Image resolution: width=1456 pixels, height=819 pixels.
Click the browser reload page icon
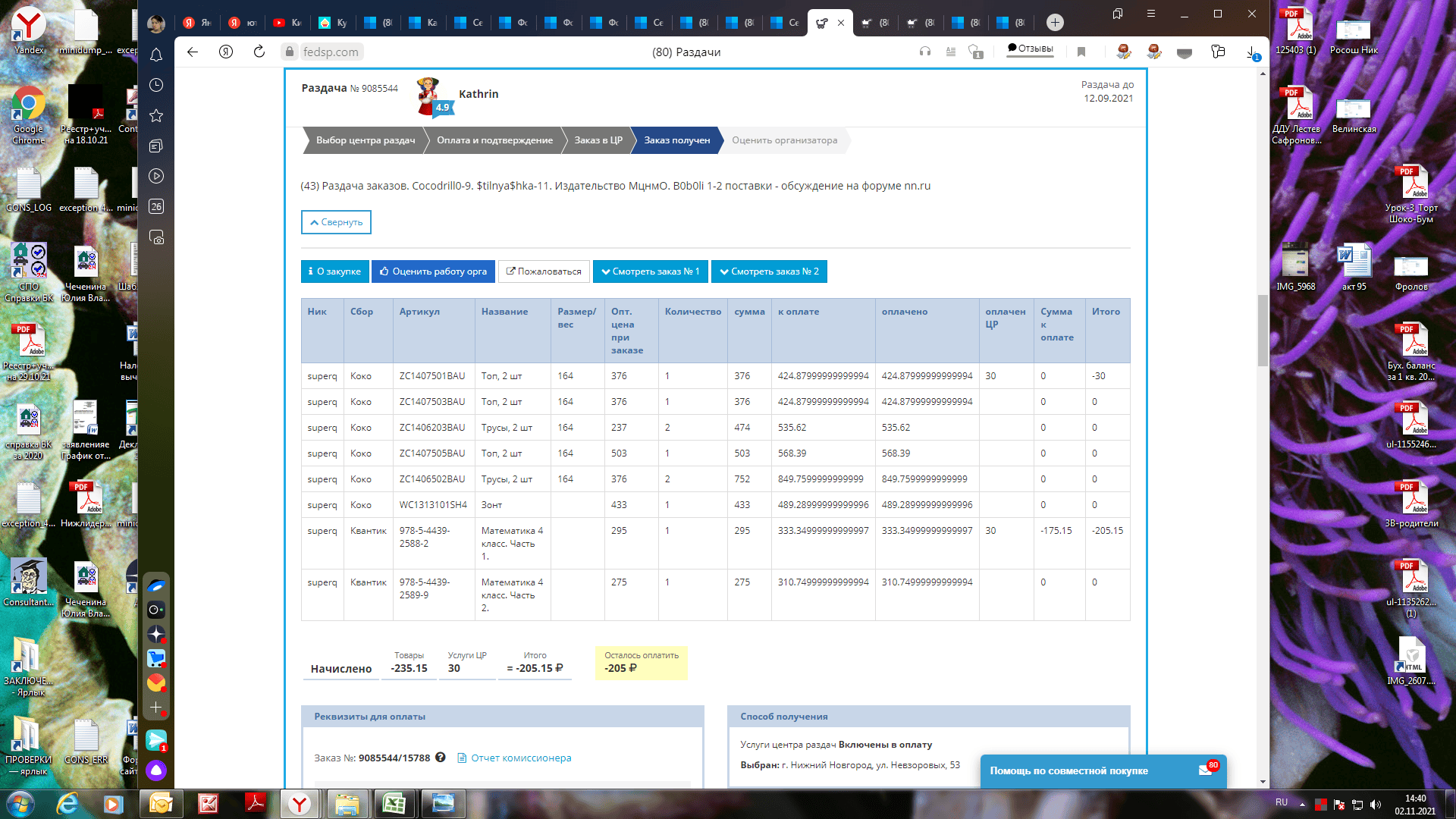click(x=259, y=52)
